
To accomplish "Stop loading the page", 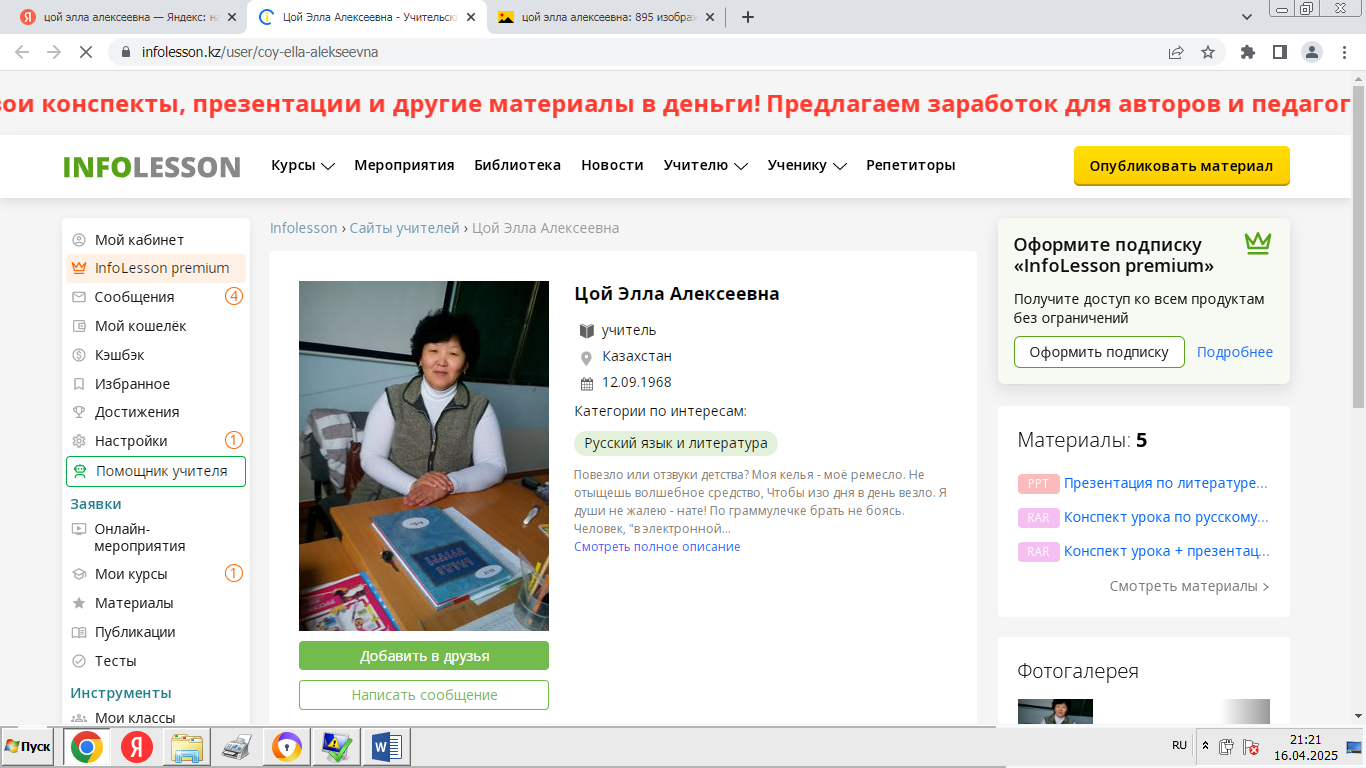I will click(x=86, y=52).
